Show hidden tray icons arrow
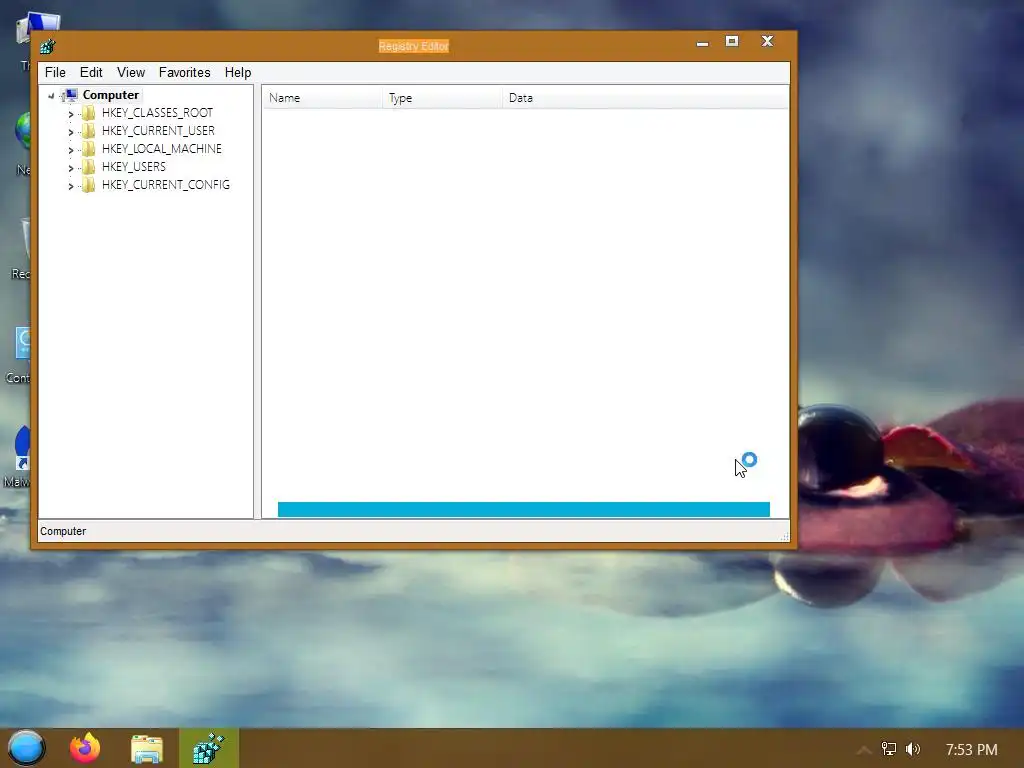Screen dimensions: 1024x768 (863, 750)
